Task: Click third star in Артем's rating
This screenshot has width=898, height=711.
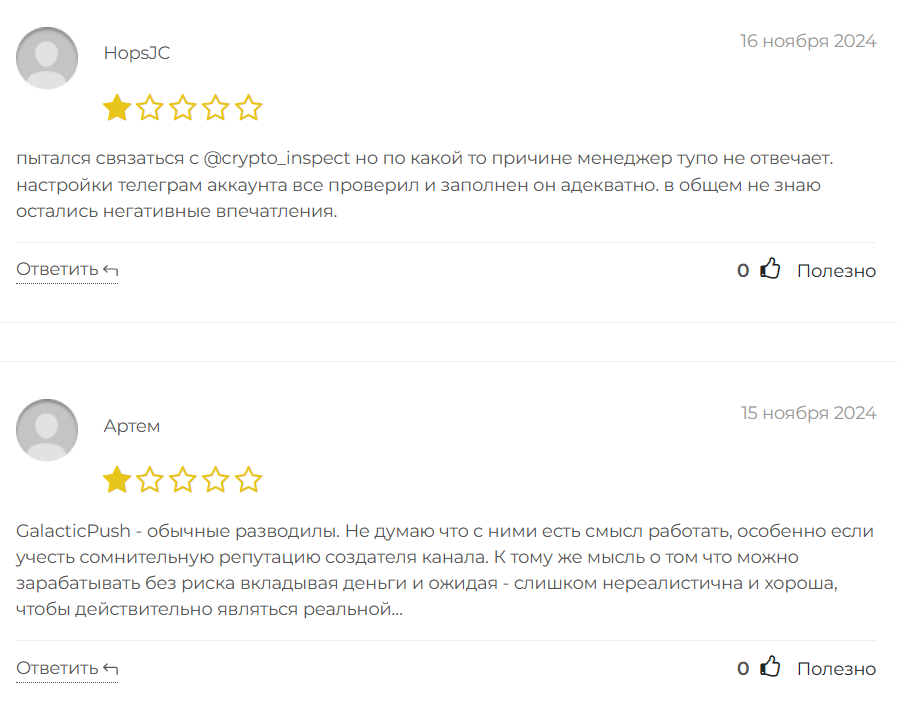Action: 183,480
